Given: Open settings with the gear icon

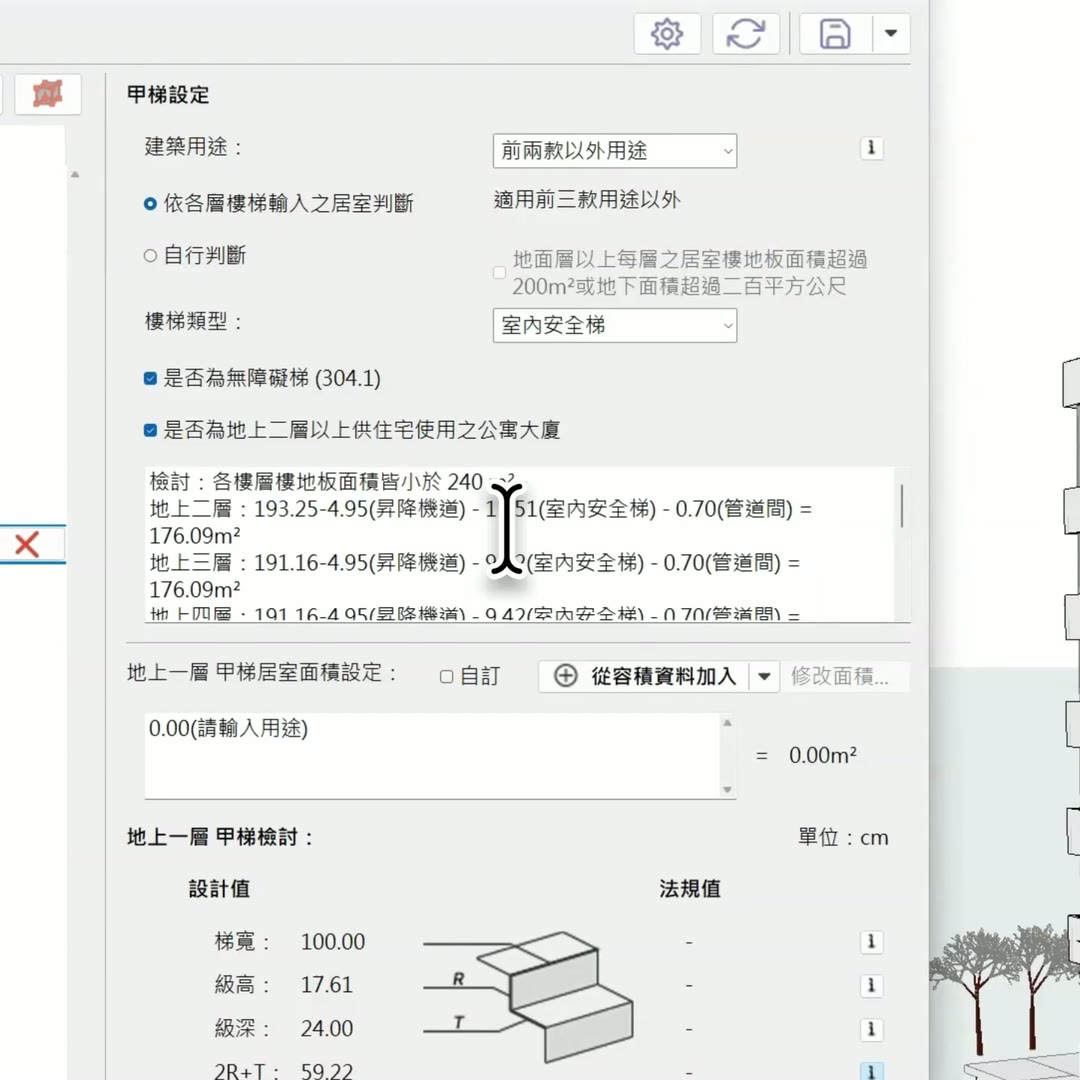Looking at the screenshot, I should [667, 34].
